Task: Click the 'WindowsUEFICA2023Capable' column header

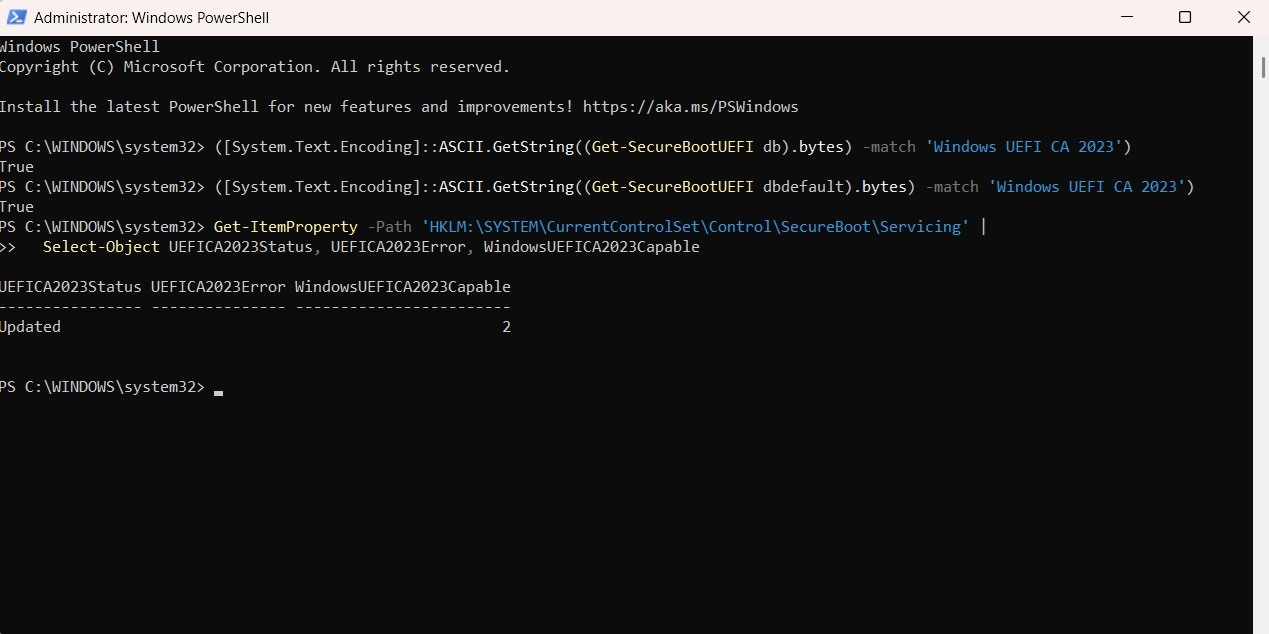Action: tap(403, 287)
